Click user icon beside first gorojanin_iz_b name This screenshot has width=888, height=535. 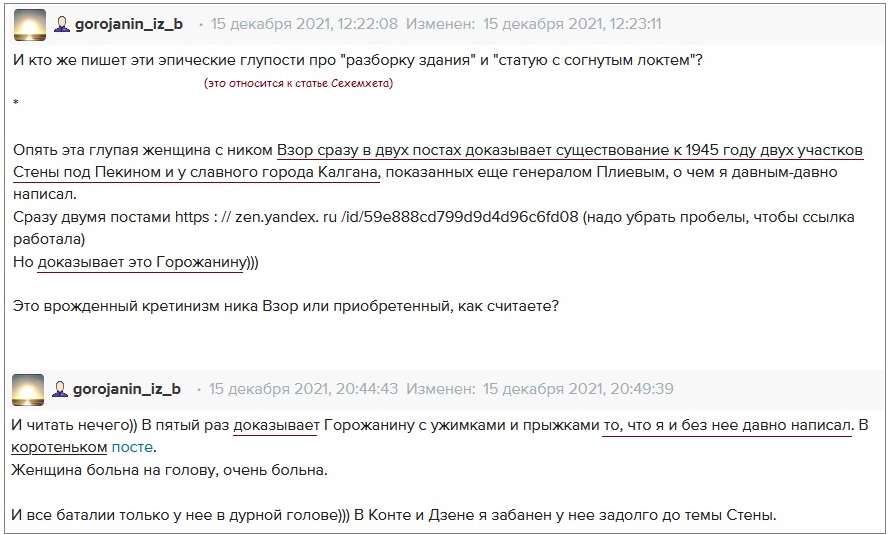(62, 24)
